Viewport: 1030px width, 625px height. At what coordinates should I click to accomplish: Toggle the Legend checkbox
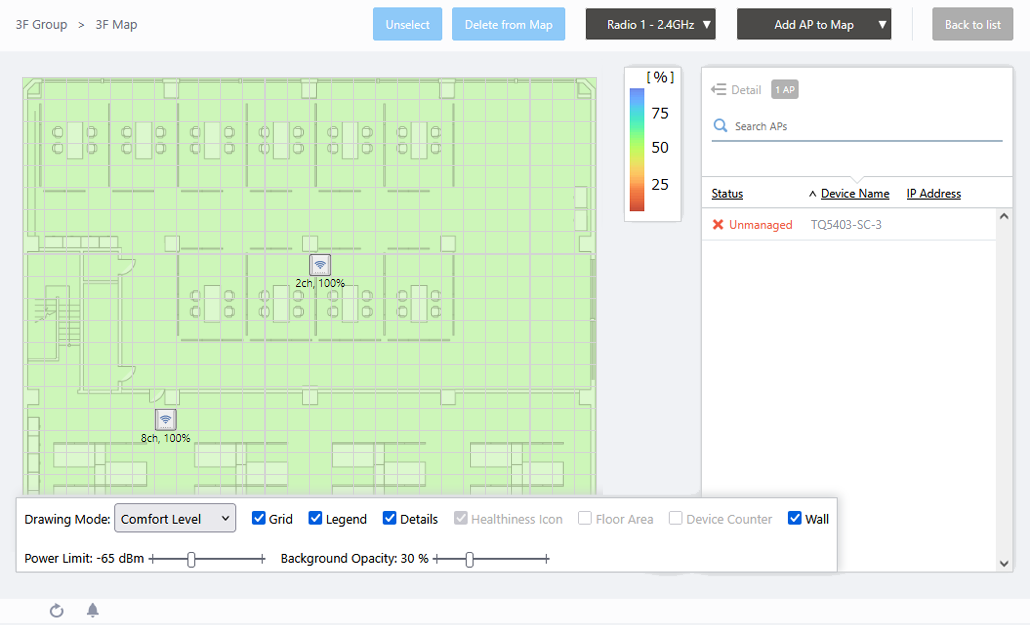316,519
